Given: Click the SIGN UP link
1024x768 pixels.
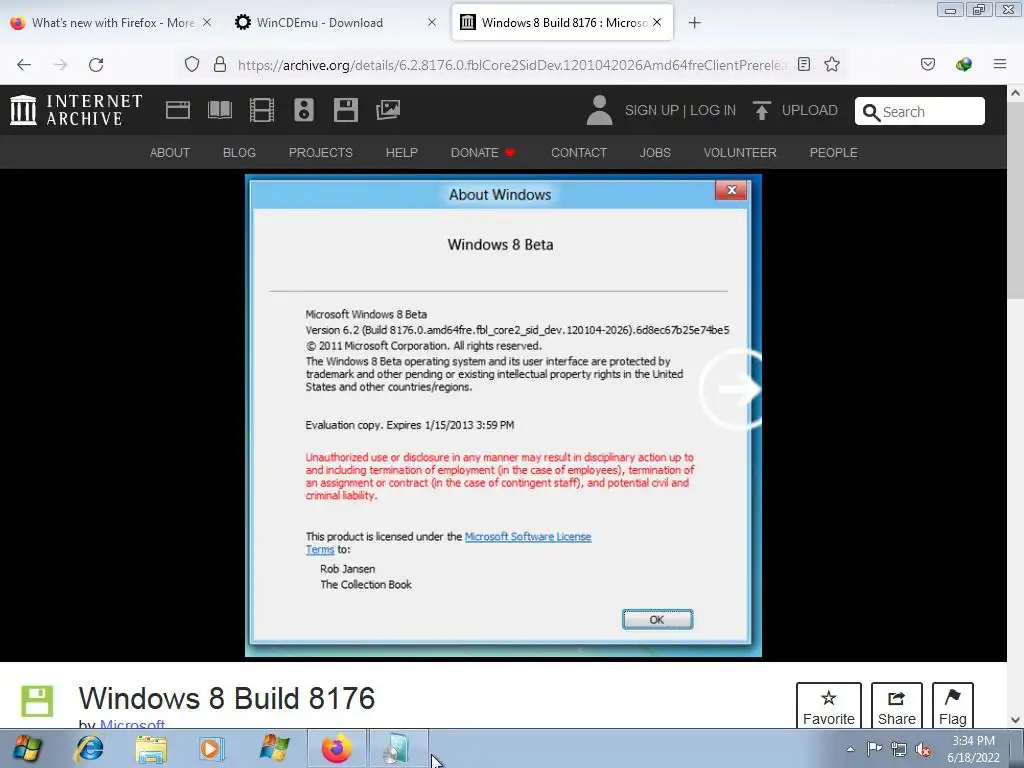Looking at the screenshot, I should 651,110.
